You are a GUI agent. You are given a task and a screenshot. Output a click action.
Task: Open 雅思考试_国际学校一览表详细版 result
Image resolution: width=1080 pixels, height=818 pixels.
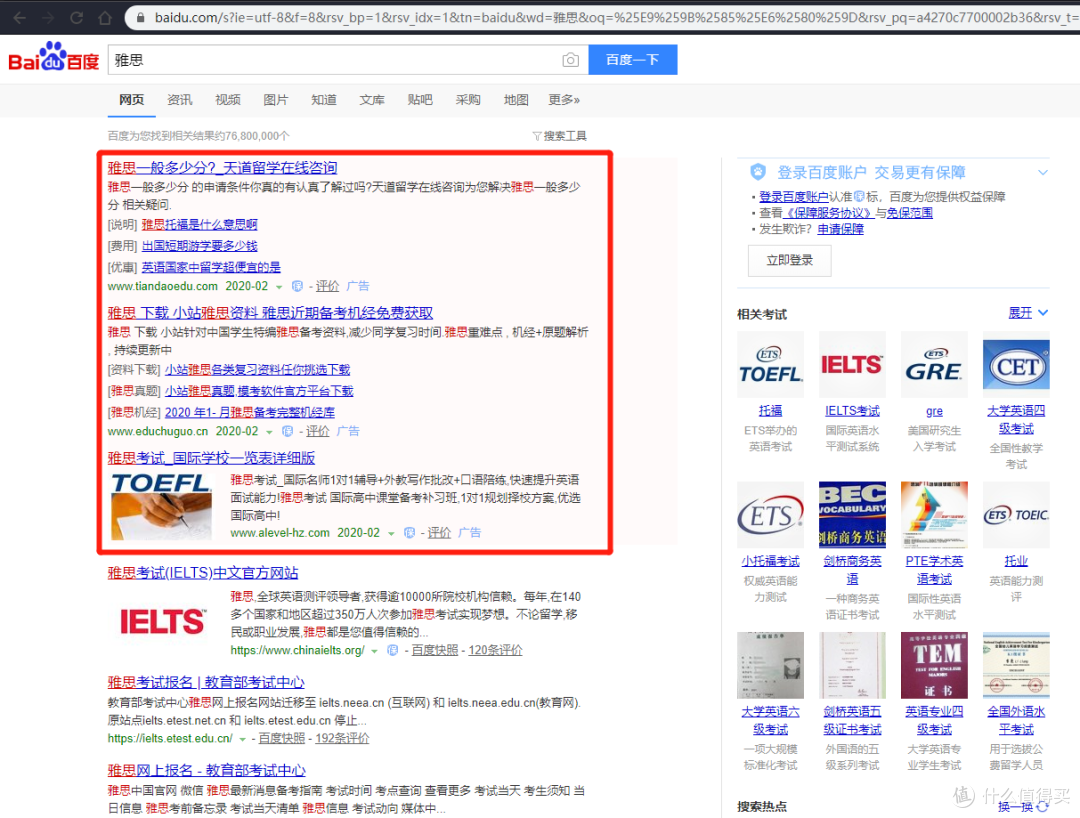point(211,458)
